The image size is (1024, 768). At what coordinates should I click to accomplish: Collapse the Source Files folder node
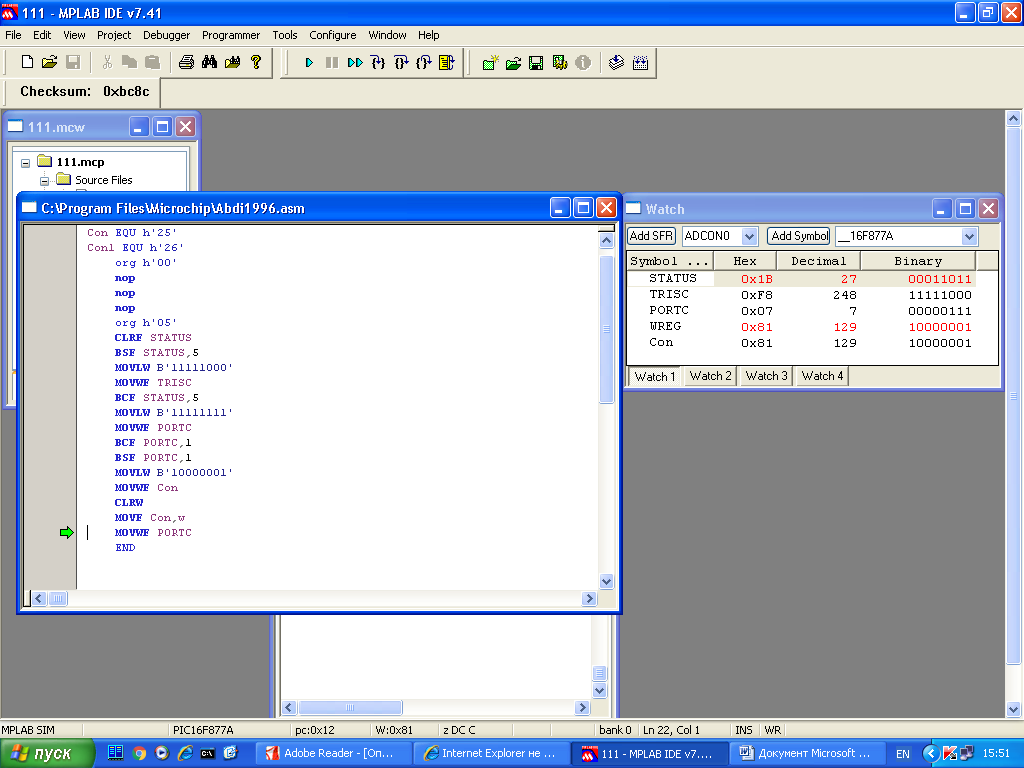pyautogui.click(x=44, y=180)
